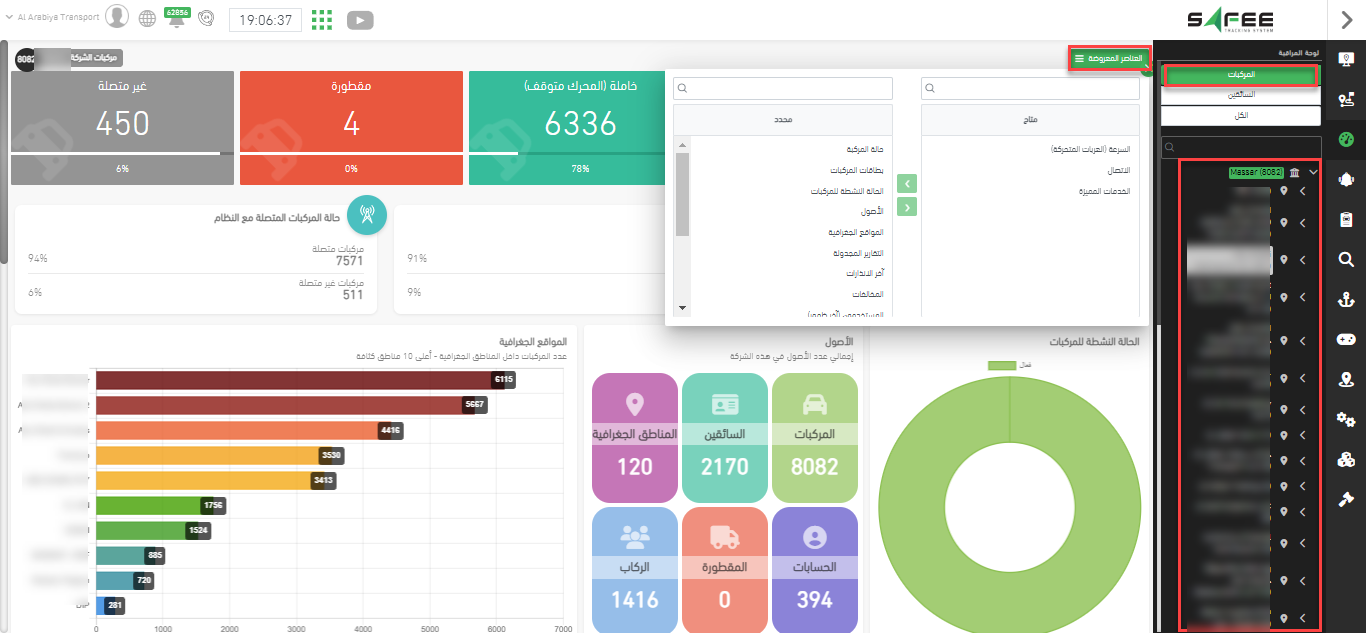Click the search field above the متاح list
1366x633 pixels.
click(1030, 89)
